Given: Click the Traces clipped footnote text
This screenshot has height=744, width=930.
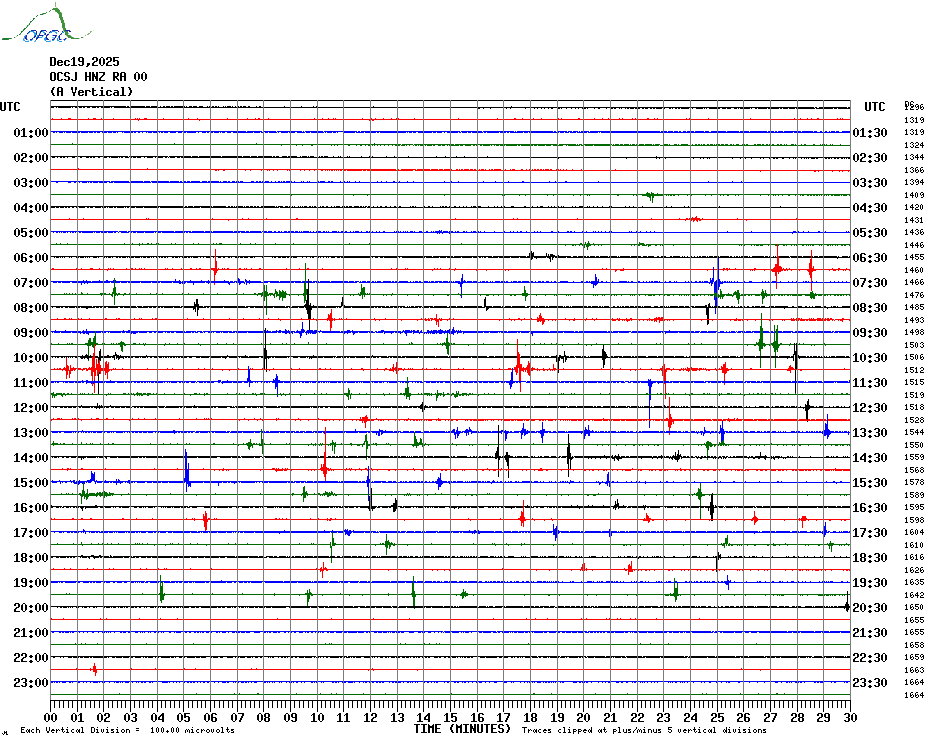Looking at the screenshot, I should (658, 730).
